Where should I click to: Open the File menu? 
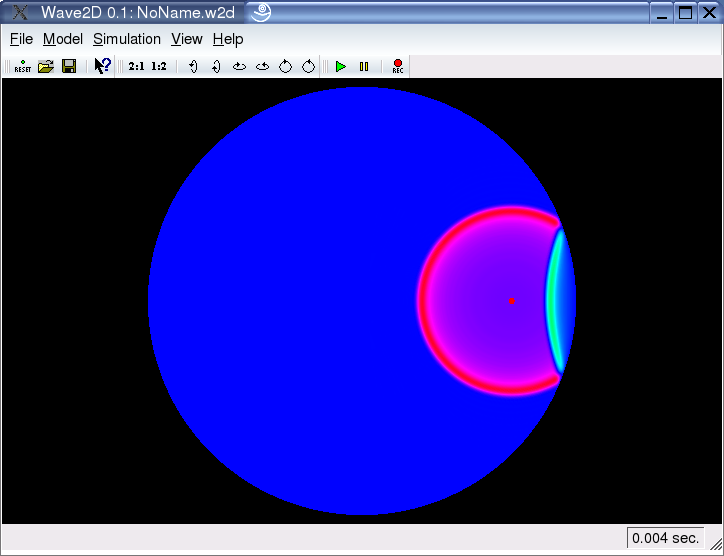click(21, 39)
